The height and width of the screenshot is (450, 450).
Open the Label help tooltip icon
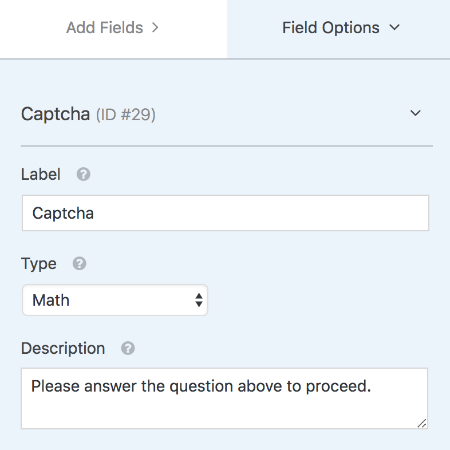coord(83,174)
